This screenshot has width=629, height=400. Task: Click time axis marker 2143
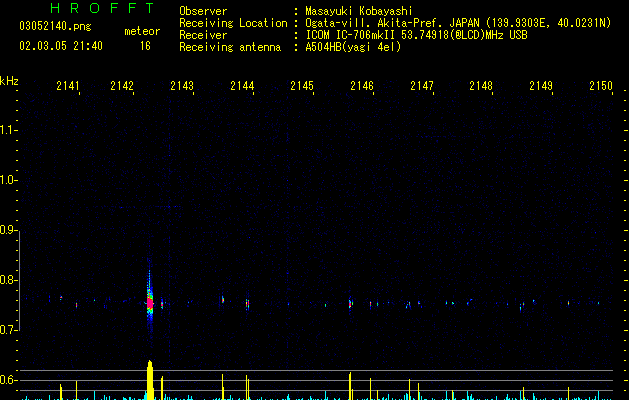point(182,85)
